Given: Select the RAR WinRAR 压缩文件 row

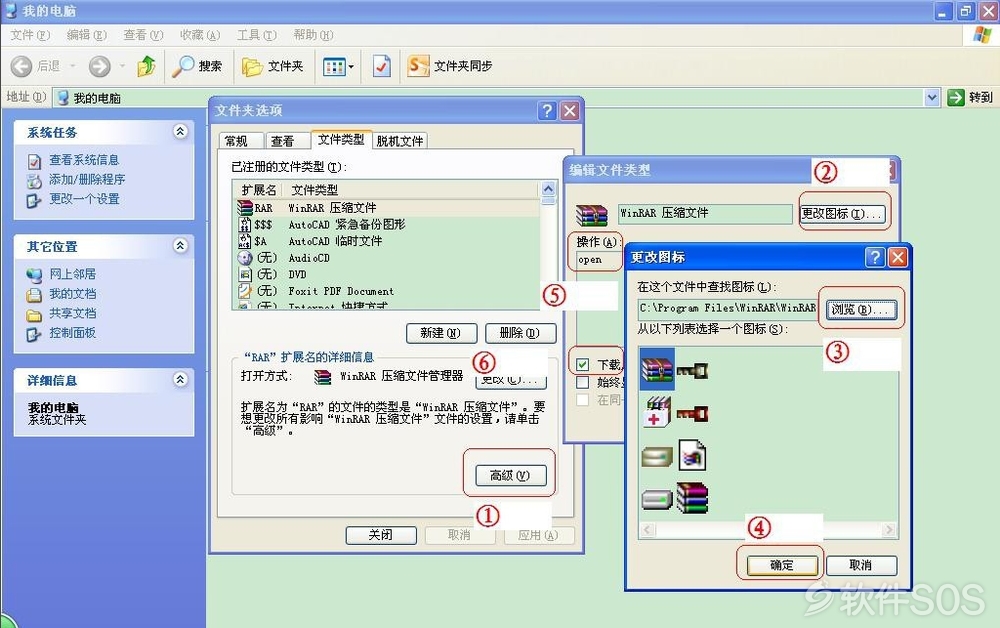Looking at the screenshot, I should [386, 208].
